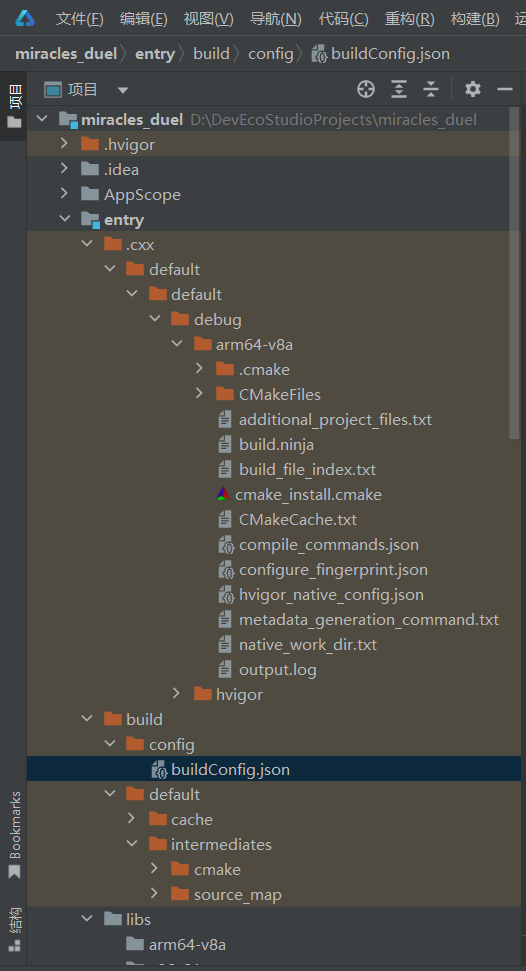Open the 重构(R) menu

410,19
